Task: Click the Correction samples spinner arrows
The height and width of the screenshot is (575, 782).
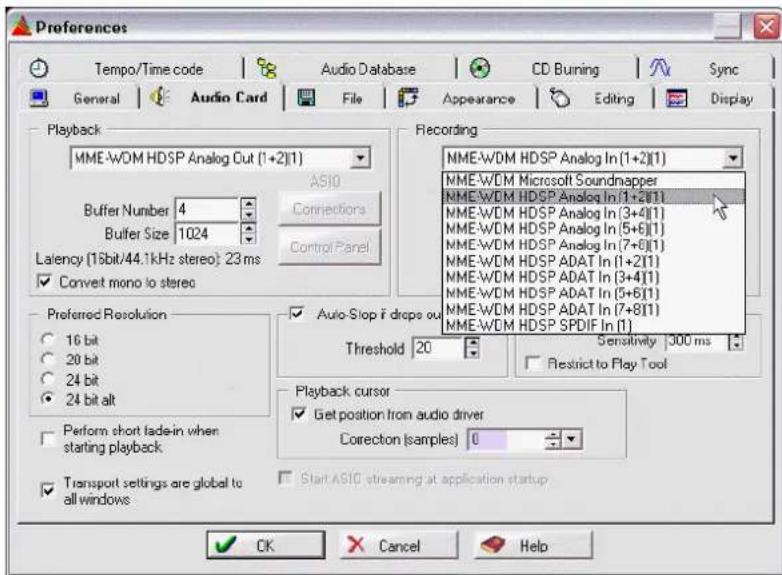Action: 553,439
